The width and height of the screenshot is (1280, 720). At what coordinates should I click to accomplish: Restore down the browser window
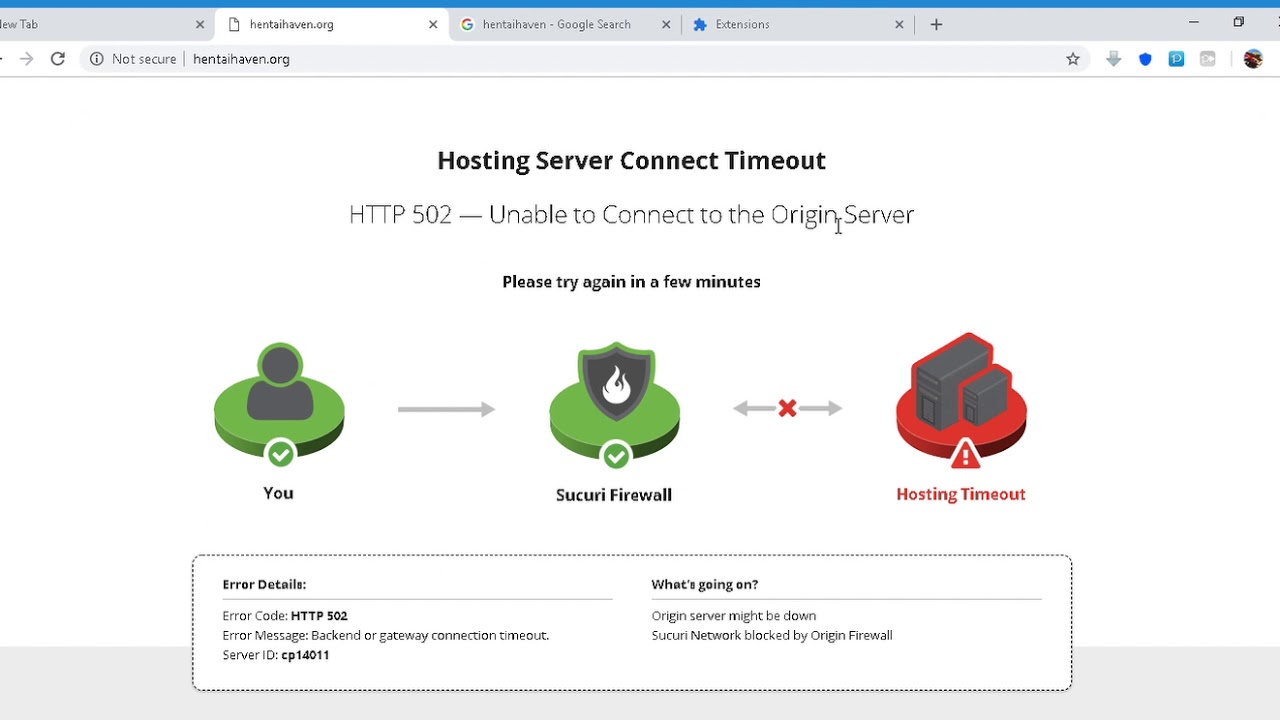click(x=1238, y=22)
